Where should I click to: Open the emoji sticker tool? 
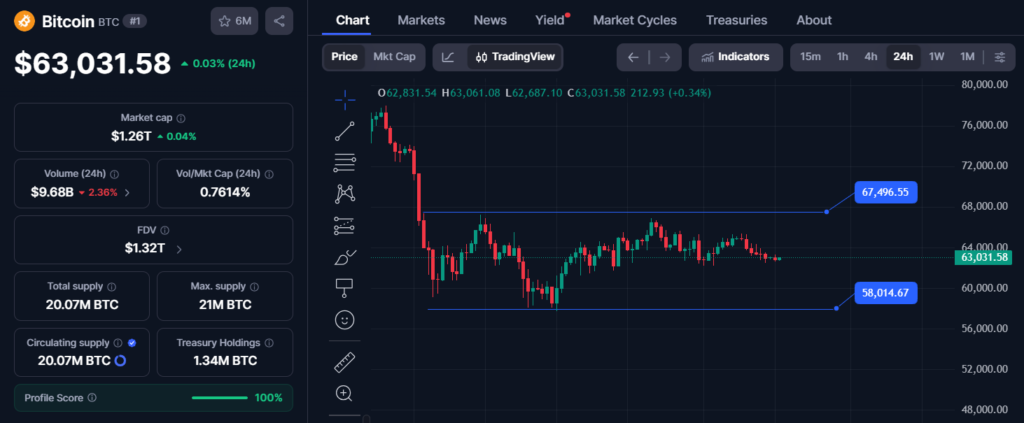(344, 319)
